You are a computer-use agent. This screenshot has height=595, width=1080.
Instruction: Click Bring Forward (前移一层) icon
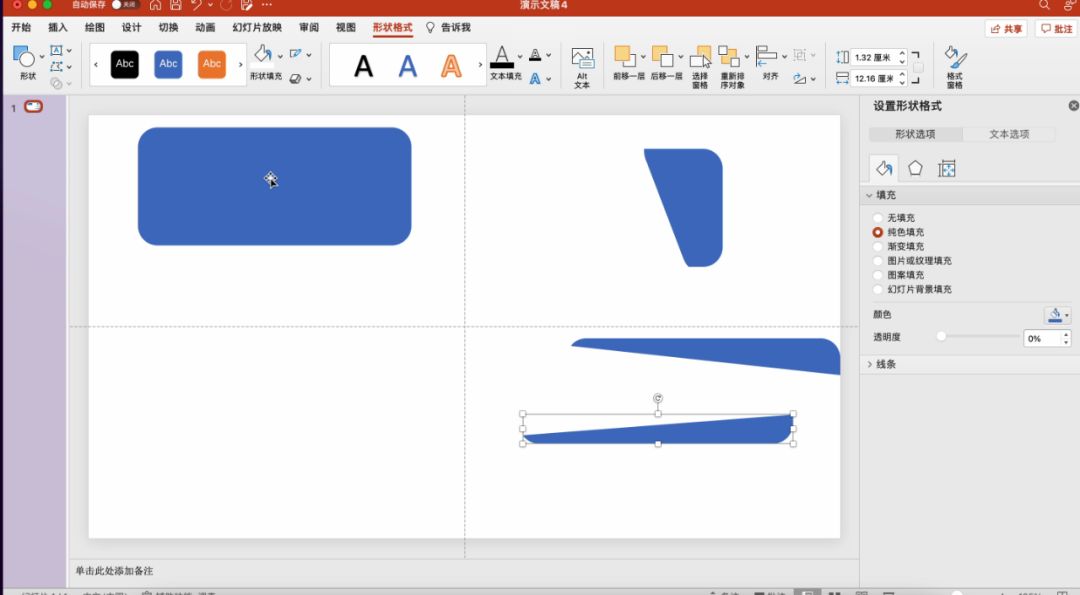click(x=625, y=56)
